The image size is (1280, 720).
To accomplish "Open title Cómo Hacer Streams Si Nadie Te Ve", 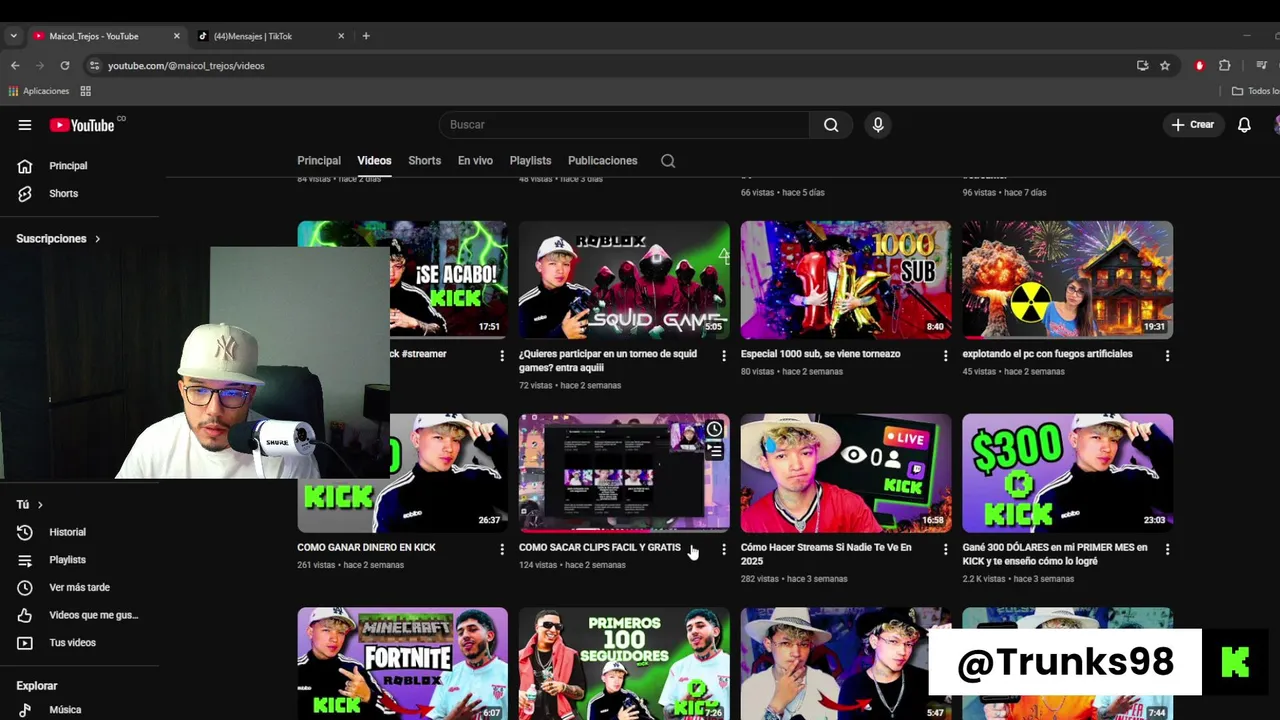I will click(826, 554).
